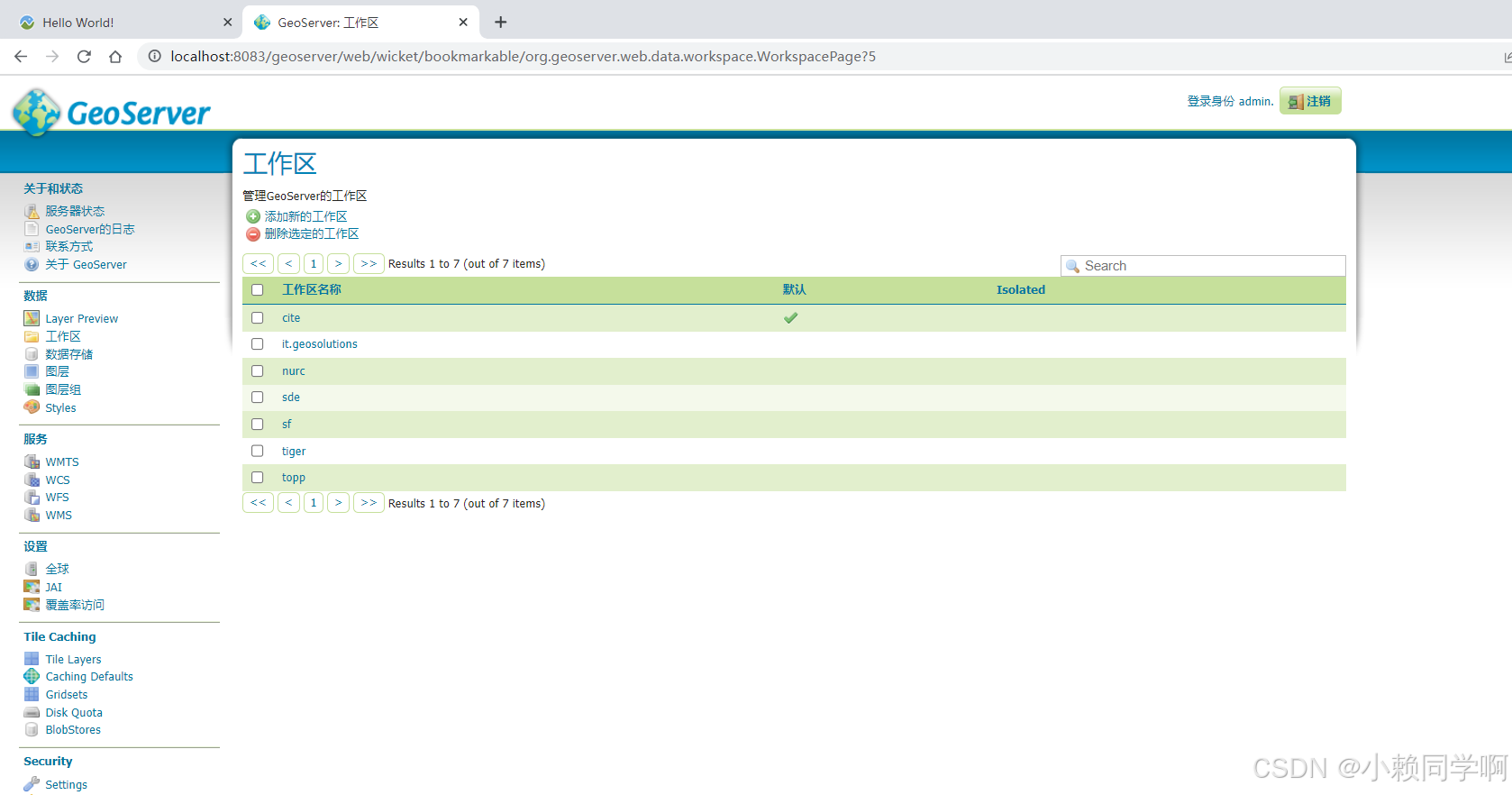
Task: Click the 全球 settings icon
Action: (x=32, y=569)
